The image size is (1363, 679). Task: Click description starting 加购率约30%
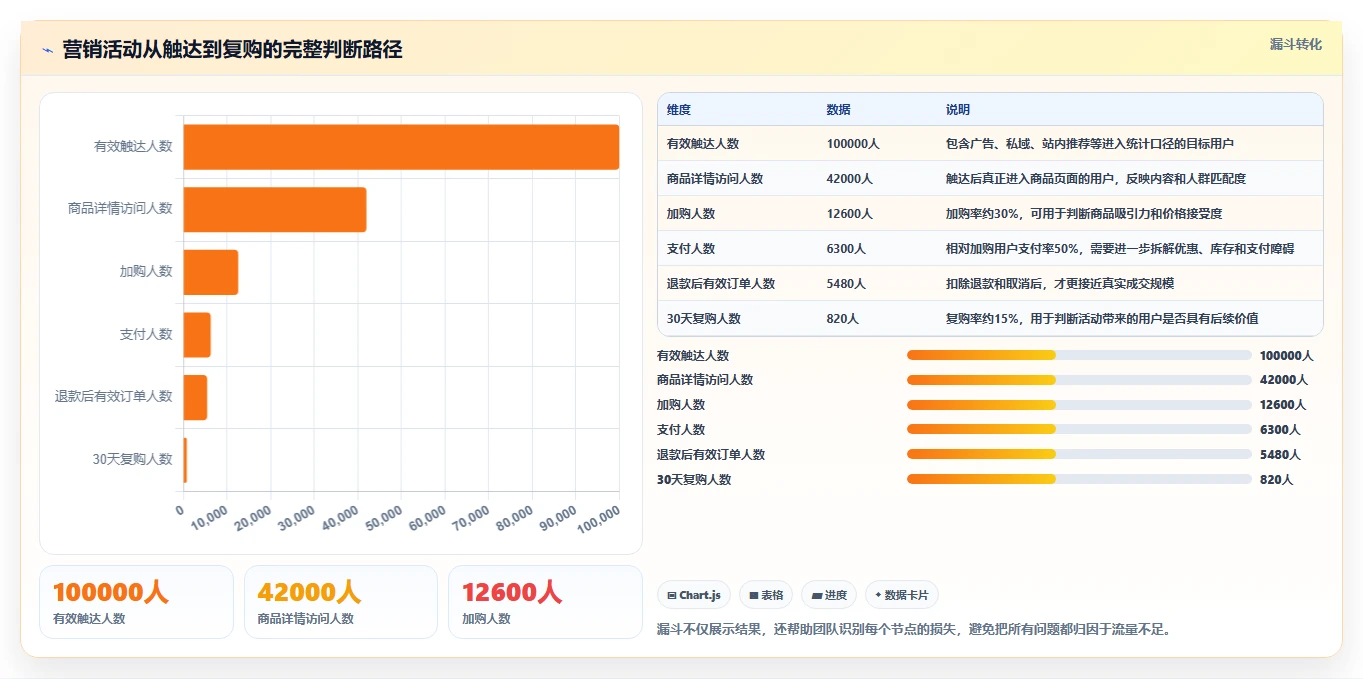click(1084, 214)
